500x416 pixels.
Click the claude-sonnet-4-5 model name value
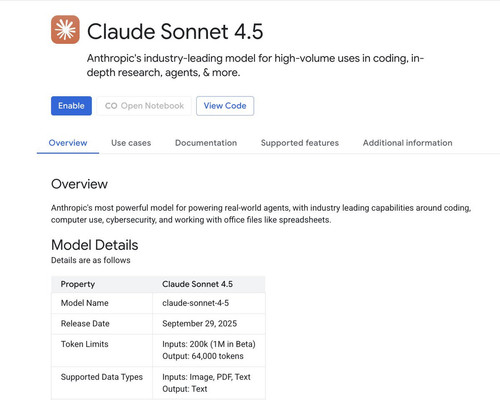196,303
